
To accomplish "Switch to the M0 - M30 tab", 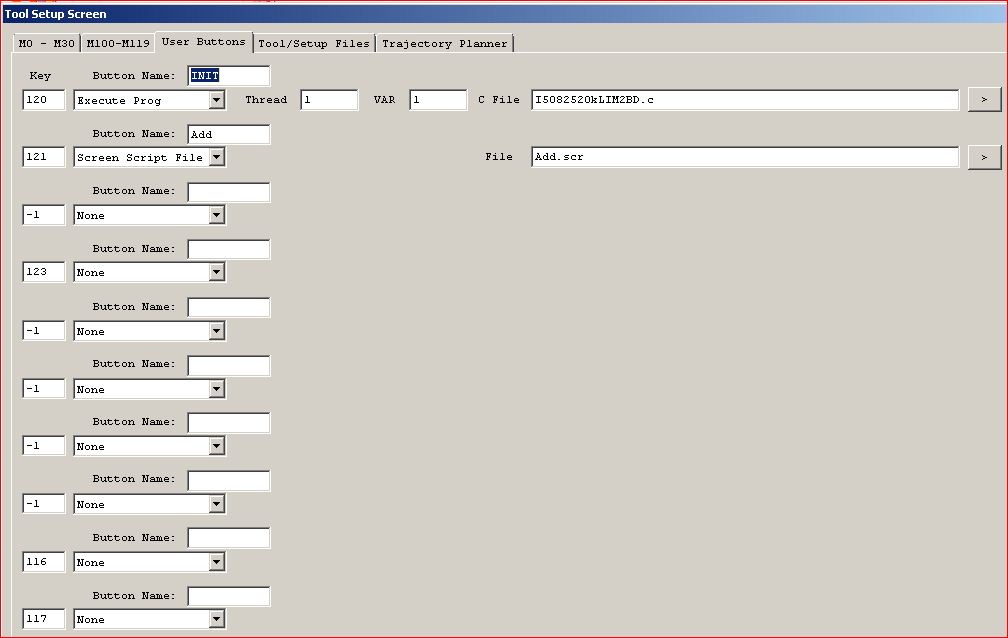I will click(x=46, y=44).
